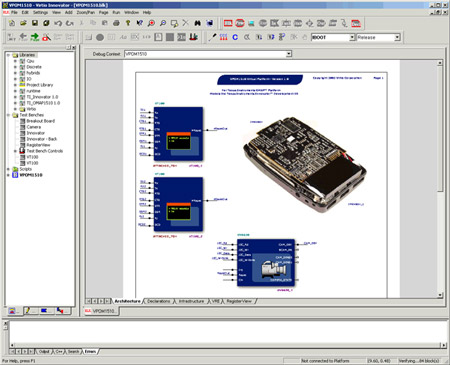
Task: Select the Errors output tab
Action: pos(90,351)
